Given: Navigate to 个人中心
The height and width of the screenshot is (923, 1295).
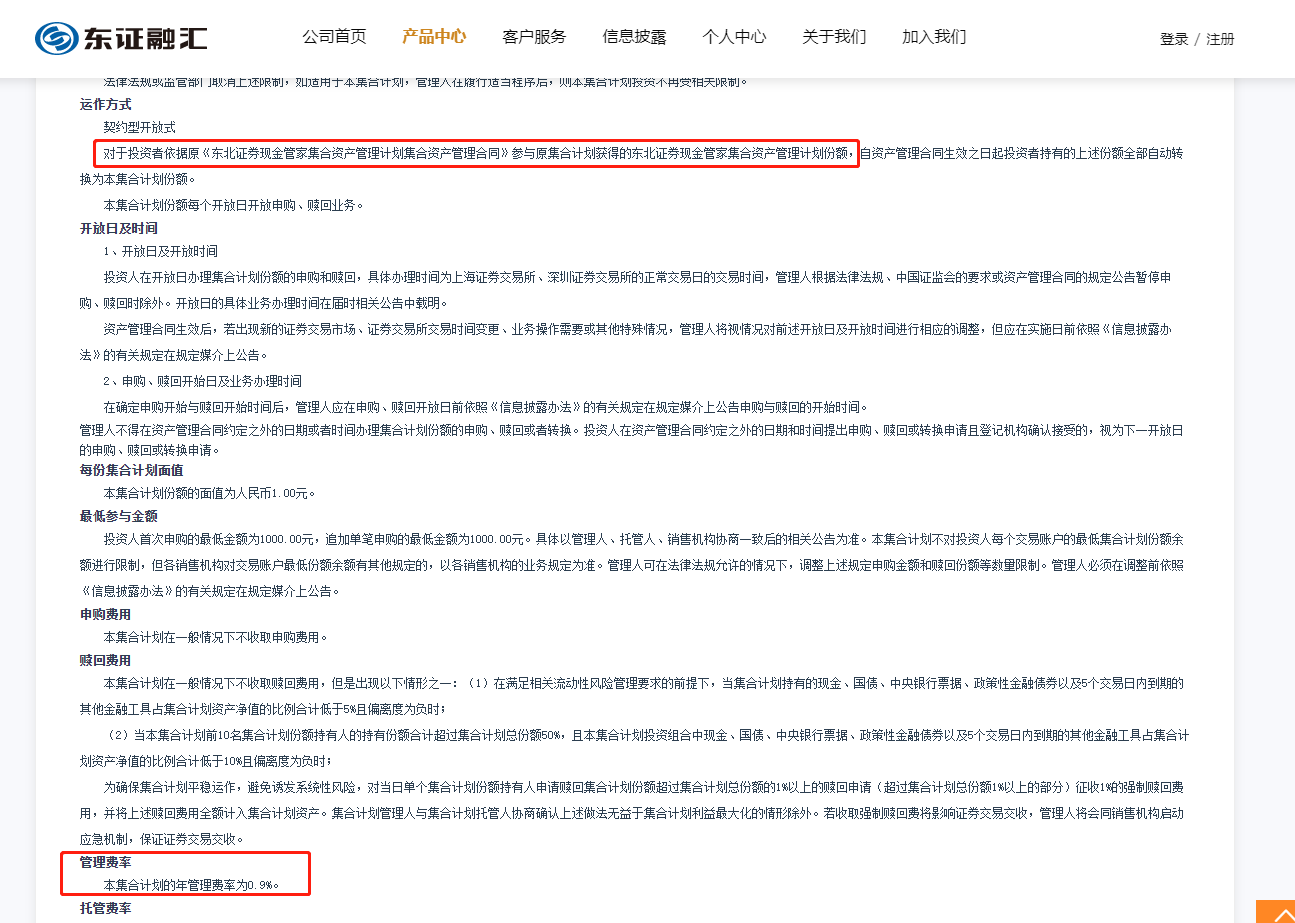Looking at the screenshot, I should (734, 37).
